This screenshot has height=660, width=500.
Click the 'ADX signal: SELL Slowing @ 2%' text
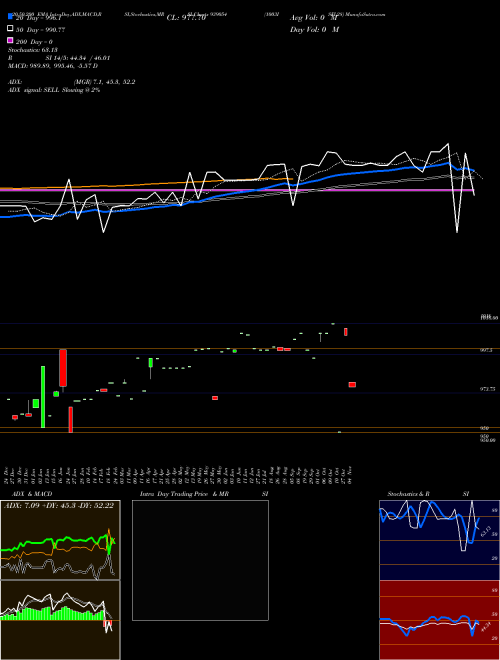pyautogui.click(x=54, y=90)
